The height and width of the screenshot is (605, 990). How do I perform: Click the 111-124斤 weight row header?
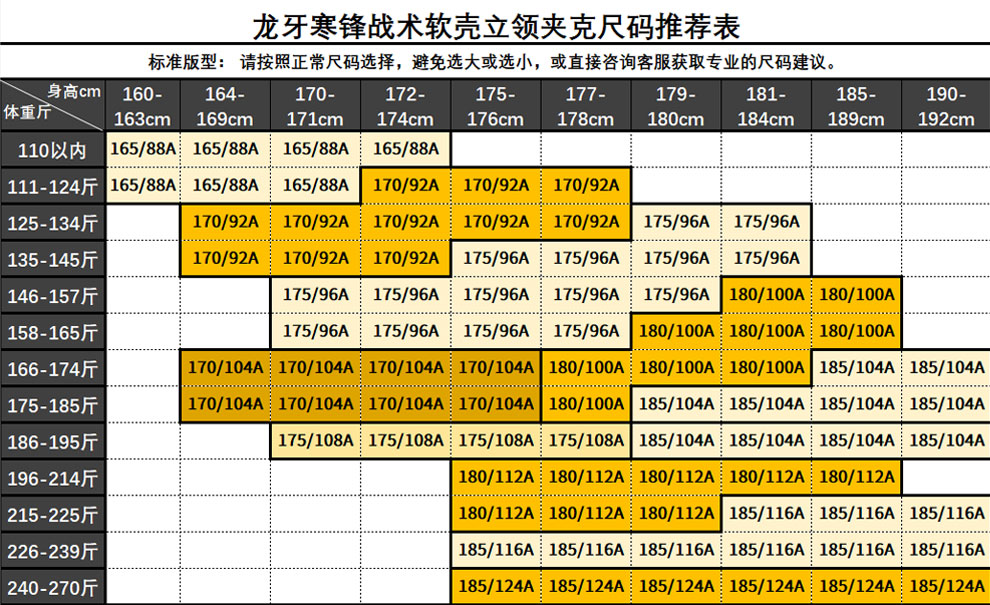coord(52,186)
